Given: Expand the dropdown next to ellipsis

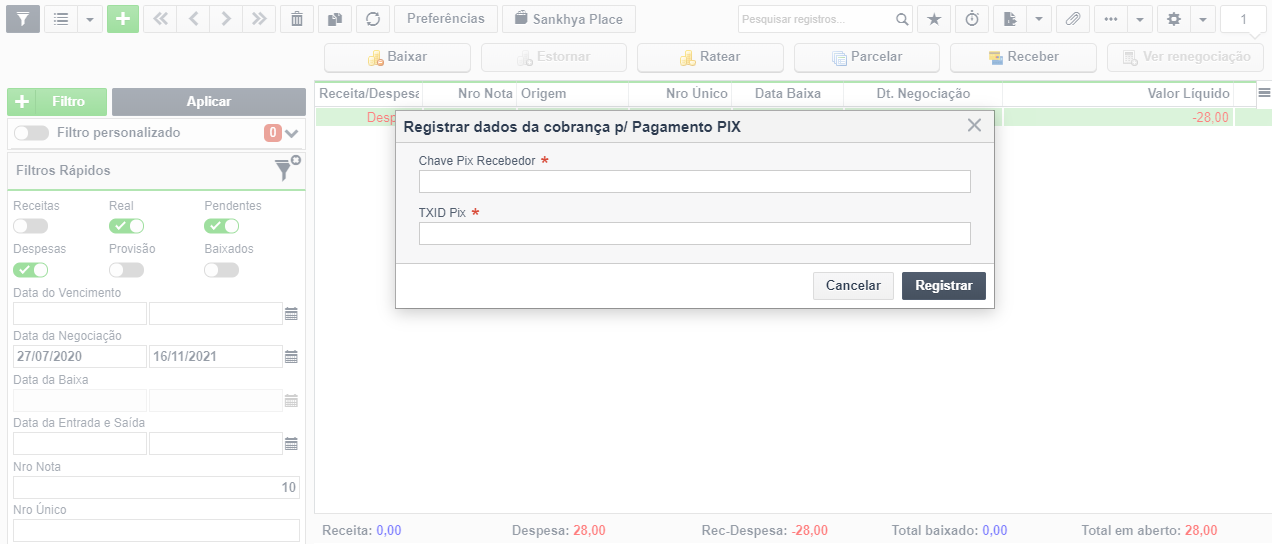Looking at the screenshot, I should [x=1140, y=18].
